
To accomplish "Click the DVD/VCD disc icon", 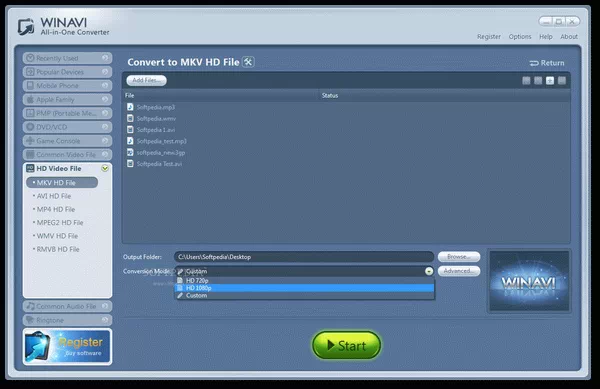I will point(30,127).
